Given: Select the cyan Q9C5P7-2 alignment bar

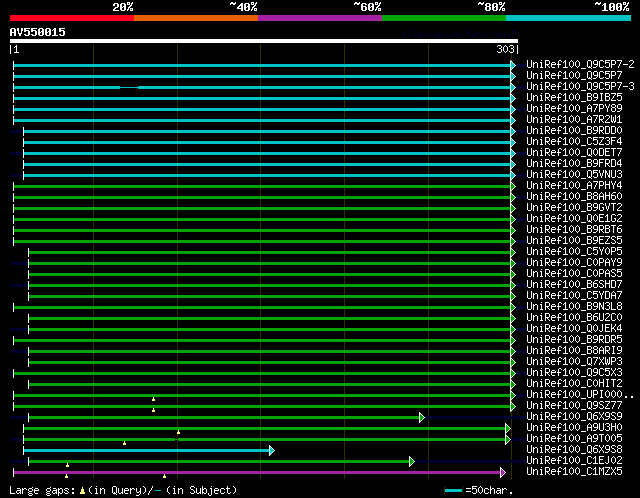Looking at the screenshot, I should pos(262,65).
